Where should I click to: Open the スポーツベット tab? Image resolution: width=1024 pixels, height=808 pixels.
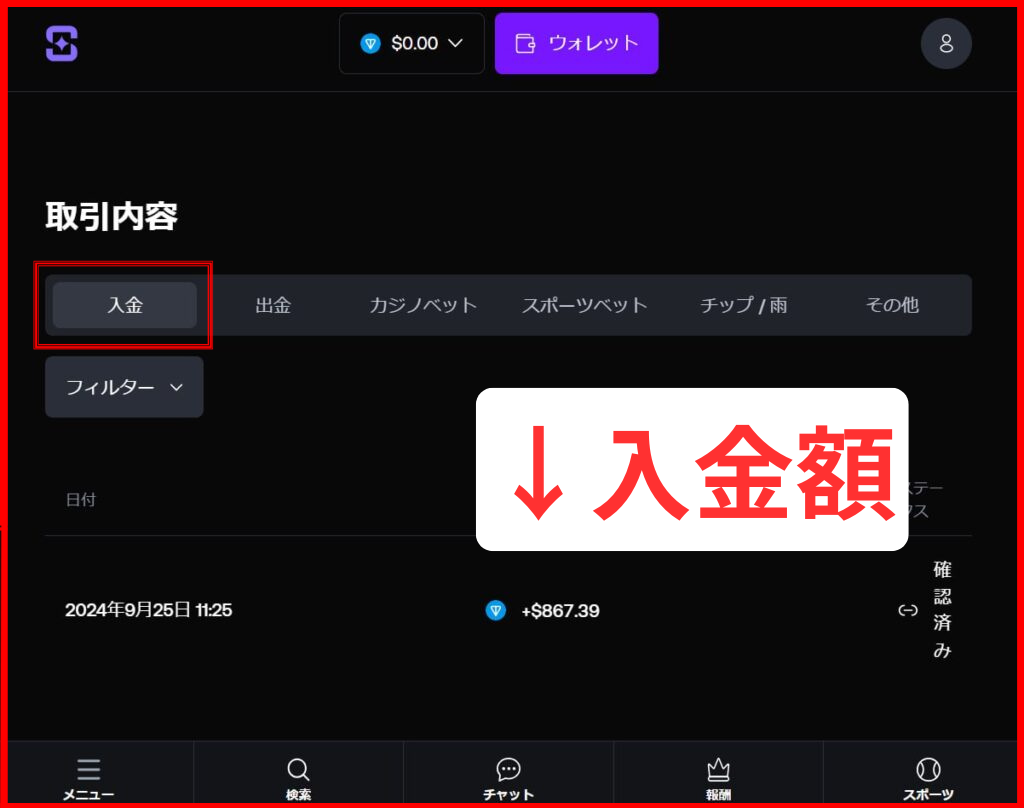(x=585, y=305)
